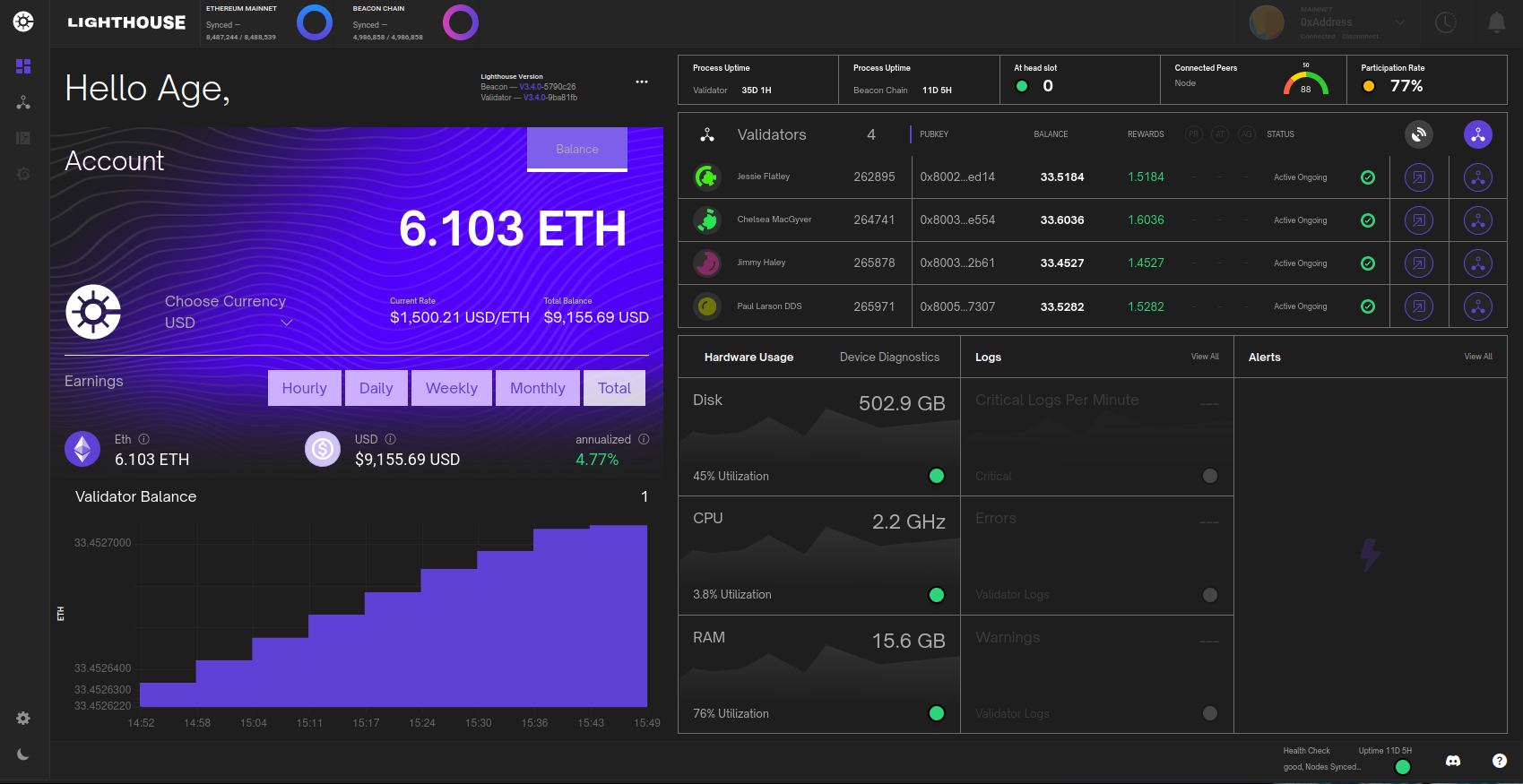
Task: Select Weekly earnings
Action: pos(452,388)
